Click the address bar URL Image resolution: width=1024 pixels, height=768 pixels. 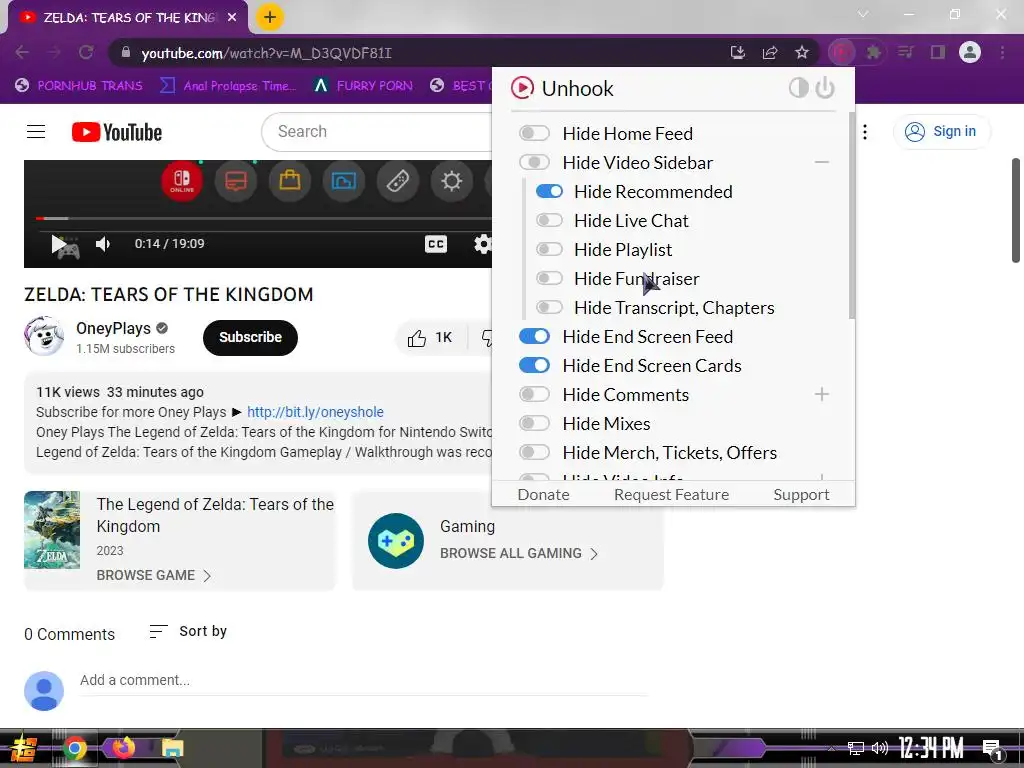[266, 53]
